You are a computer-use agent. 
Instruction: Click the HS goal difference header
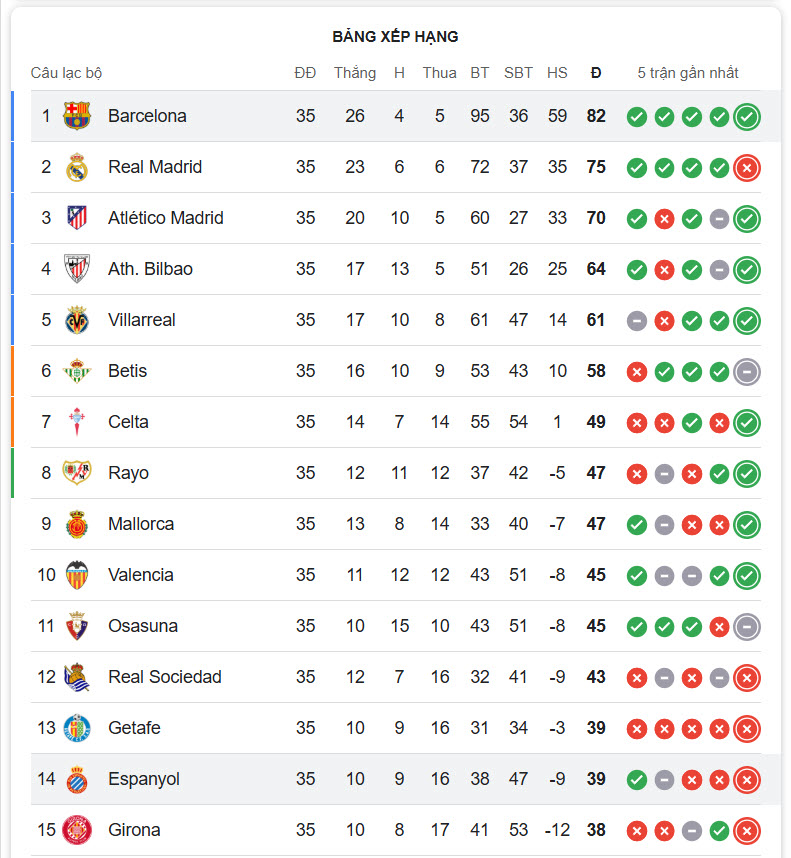tap(557, 73)
